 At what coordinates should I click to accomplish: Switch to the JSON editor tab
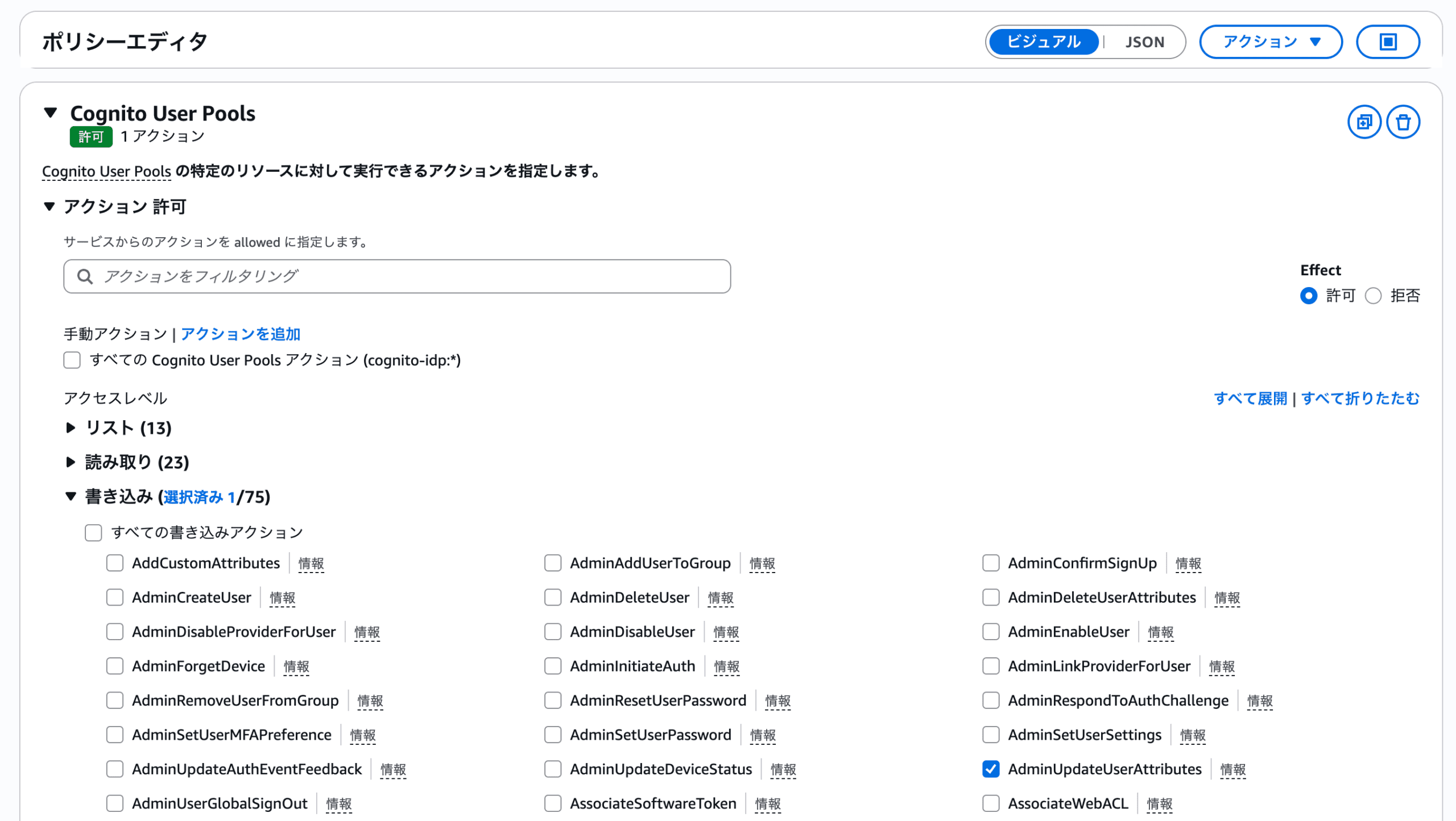1144,42
